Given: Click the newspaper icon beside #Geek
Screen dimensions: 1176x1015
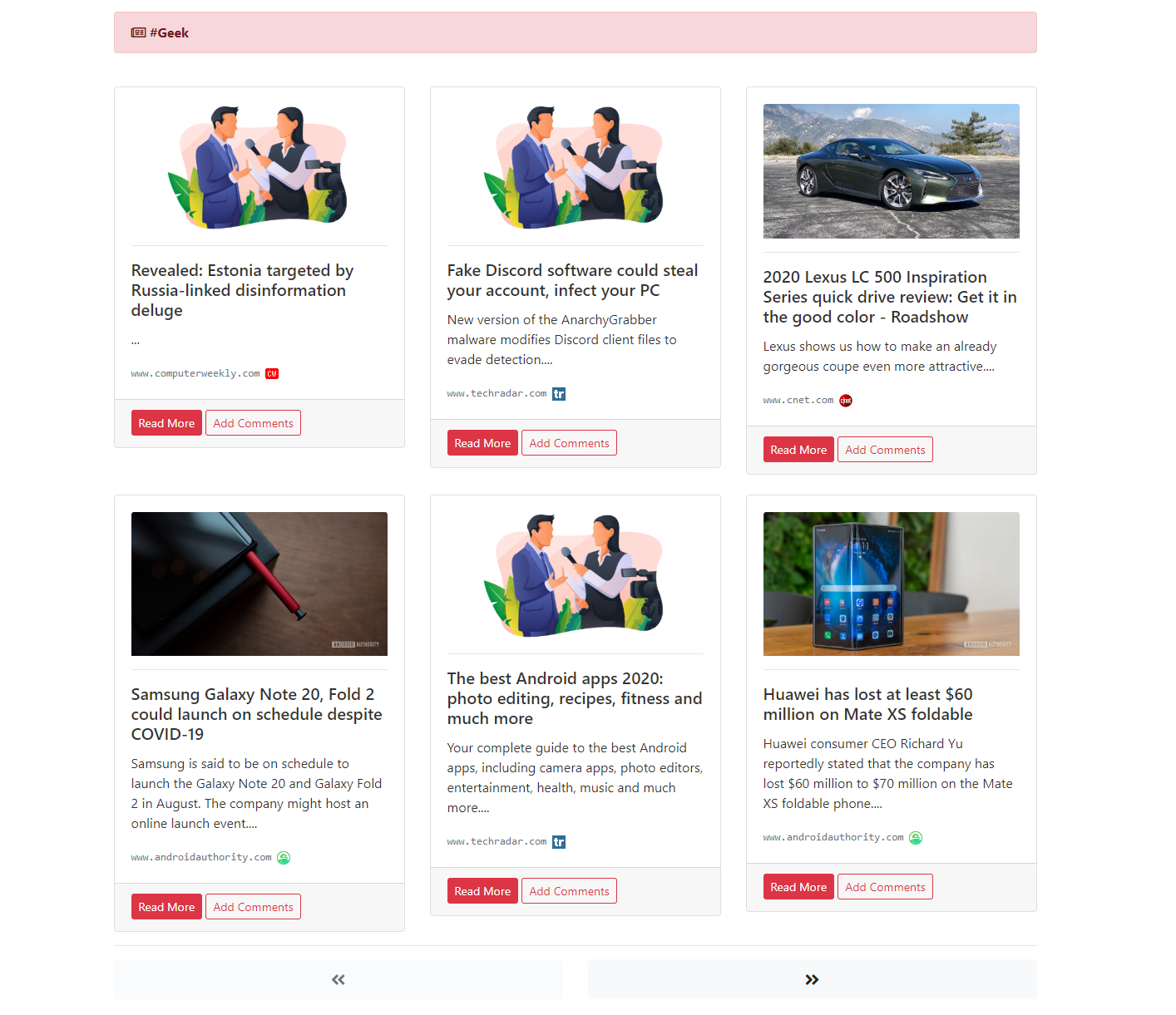Looking at the screenshot, I should [x=138, y=33].
